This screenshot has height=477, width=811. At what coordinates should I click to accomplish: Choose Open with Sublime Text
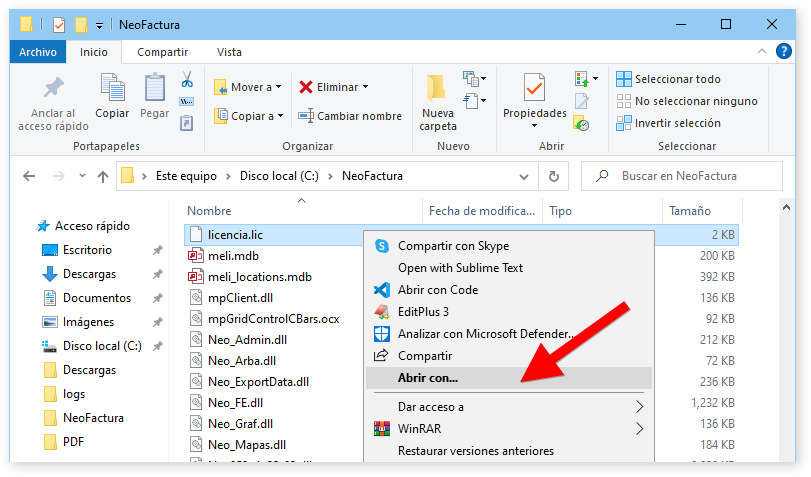460,268
